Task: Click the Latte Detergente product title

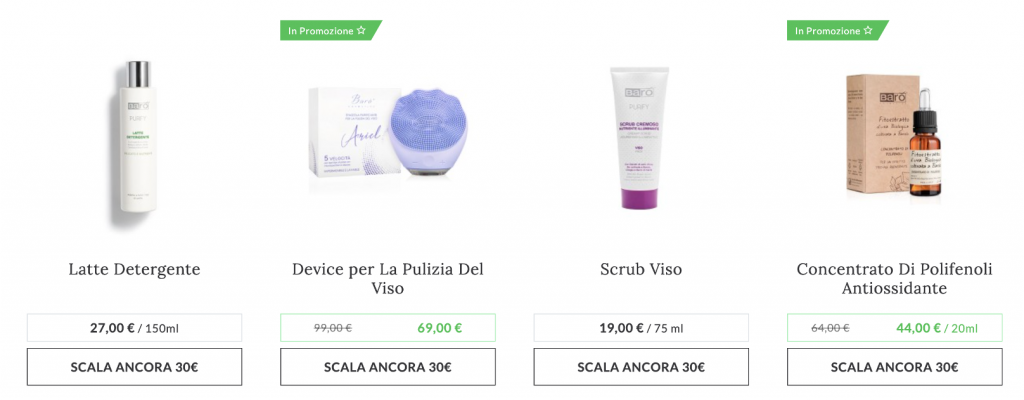Action: point(135,269)
